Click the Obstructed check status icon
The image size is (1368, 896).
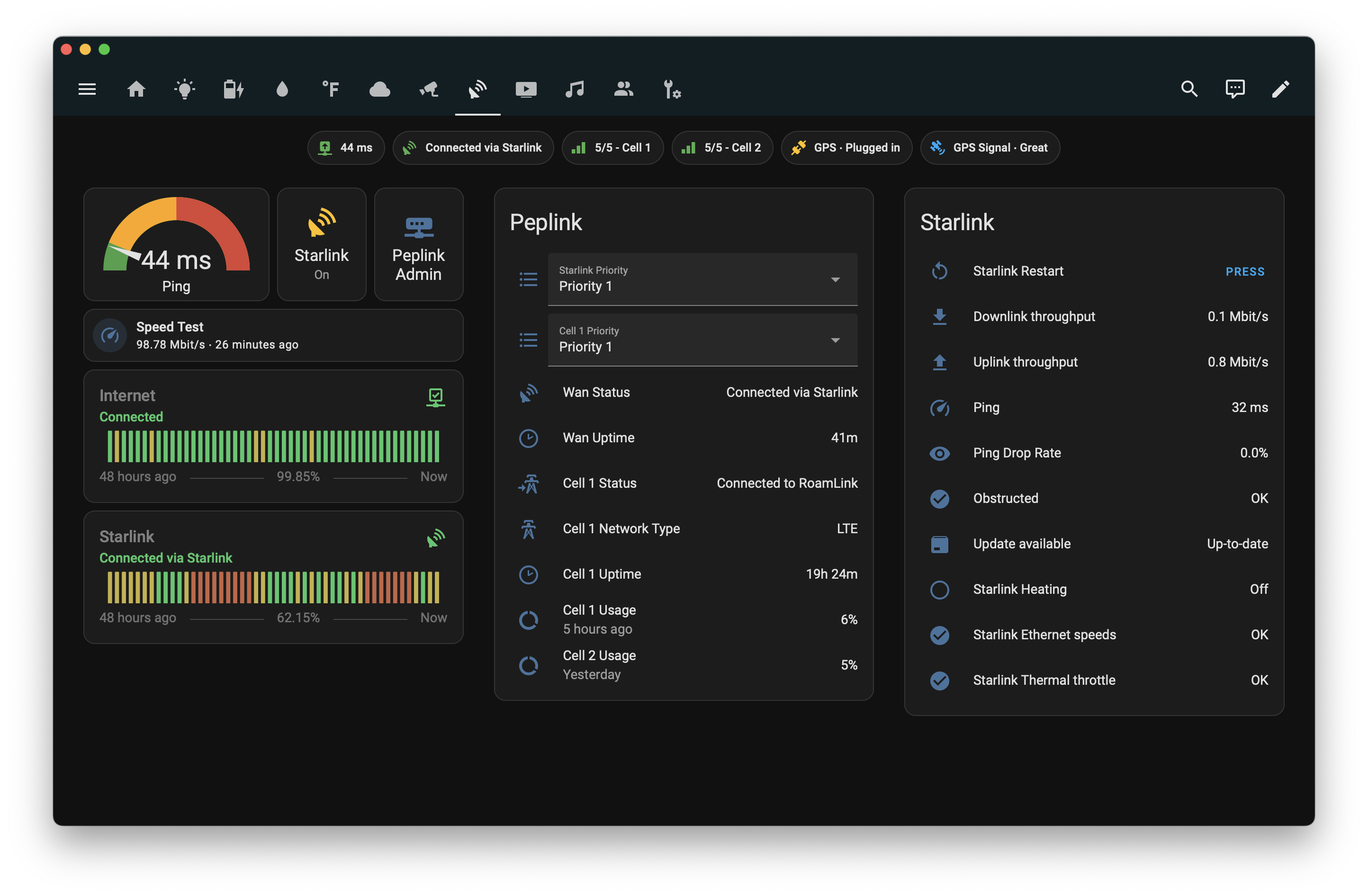coord(939,499)
